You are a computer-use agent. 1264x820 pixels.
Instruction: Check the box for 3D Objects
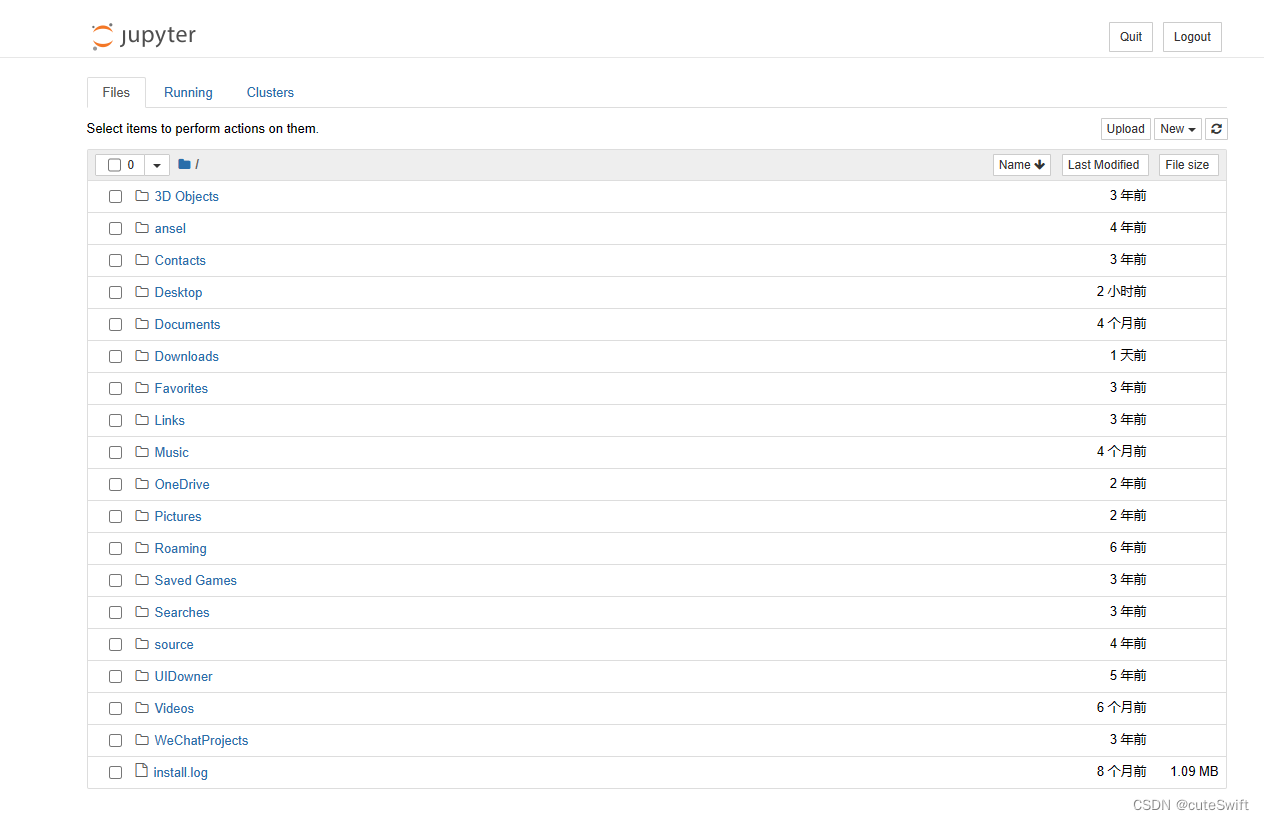[116, 197]
